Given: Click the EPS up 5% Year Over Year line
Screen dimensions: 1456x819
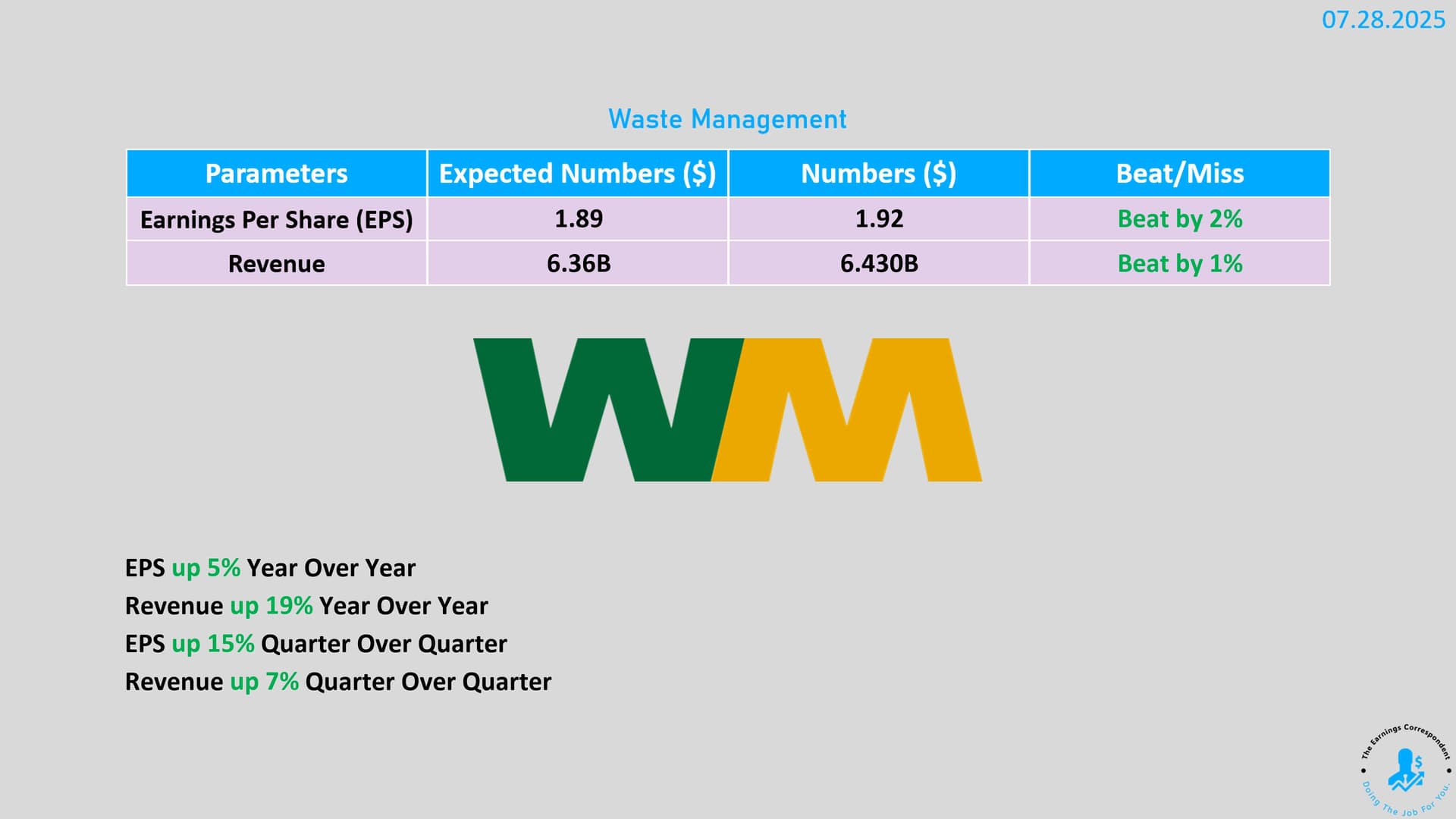Looking at the screenshot, I should tap(270, 568).
